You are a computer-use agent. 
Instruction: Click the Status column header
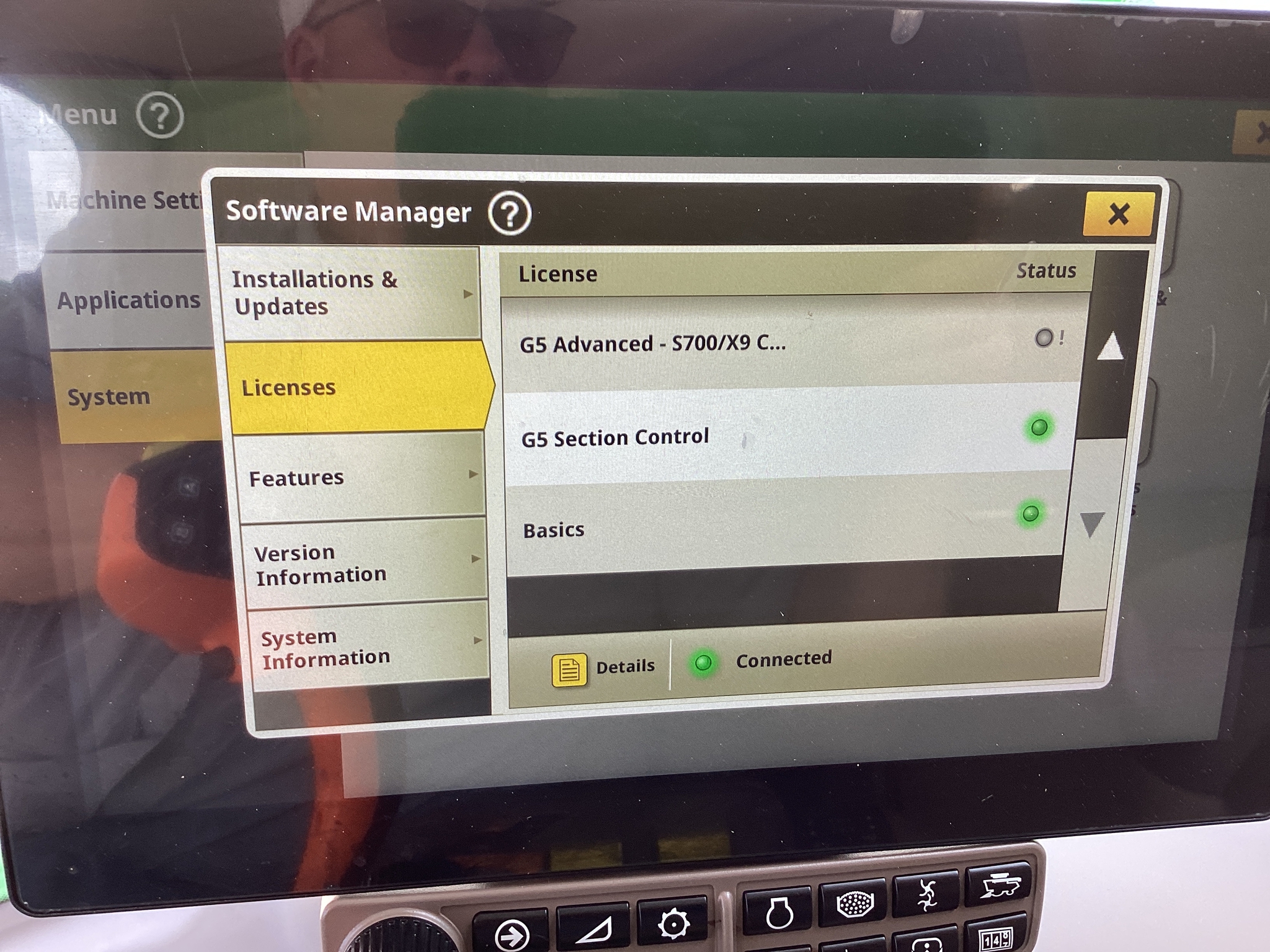(x=1046, y=271)
